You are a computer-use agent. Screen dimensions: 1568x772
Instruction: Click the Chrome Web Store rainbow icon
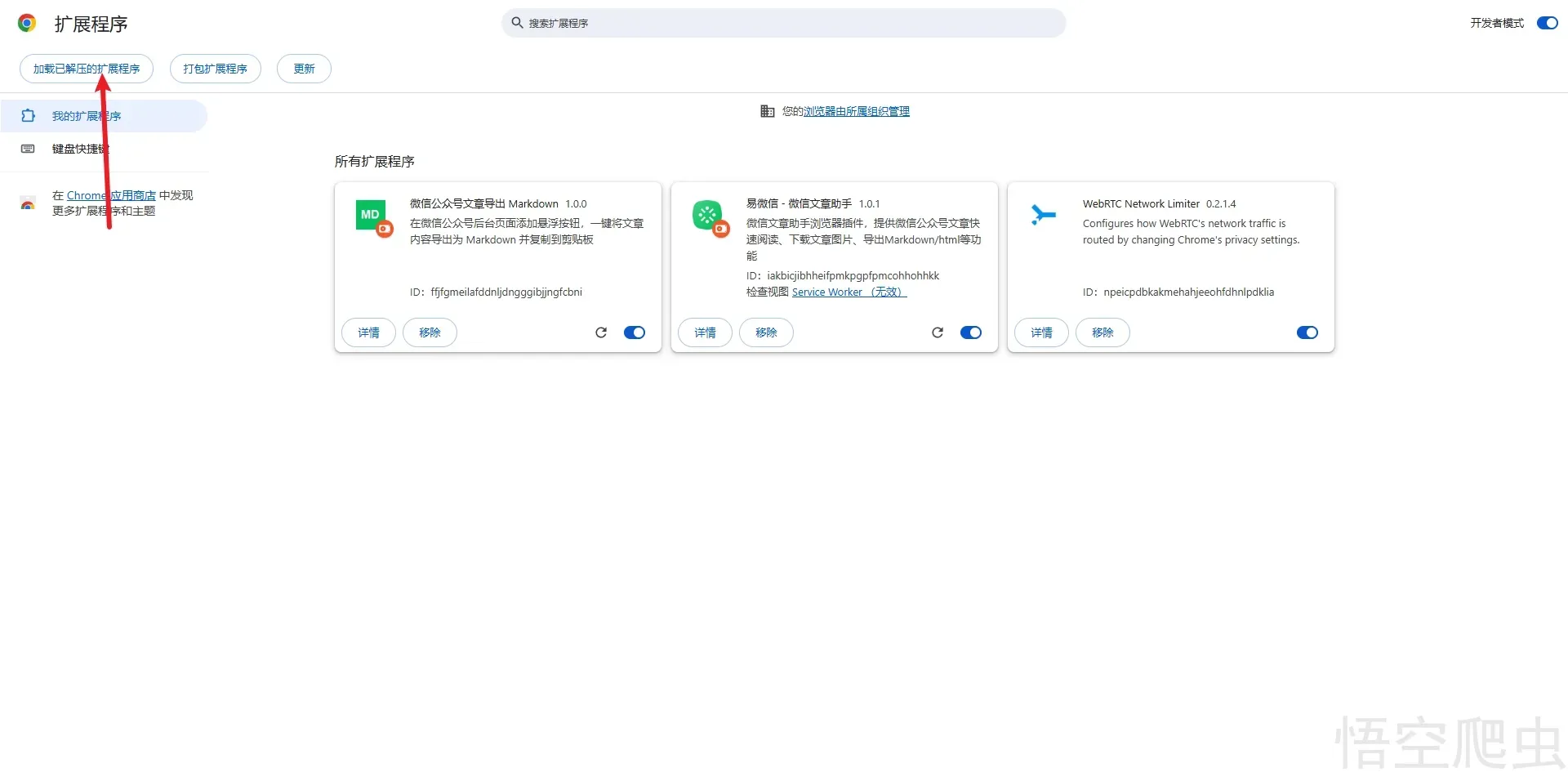click(x=28, y=203)
